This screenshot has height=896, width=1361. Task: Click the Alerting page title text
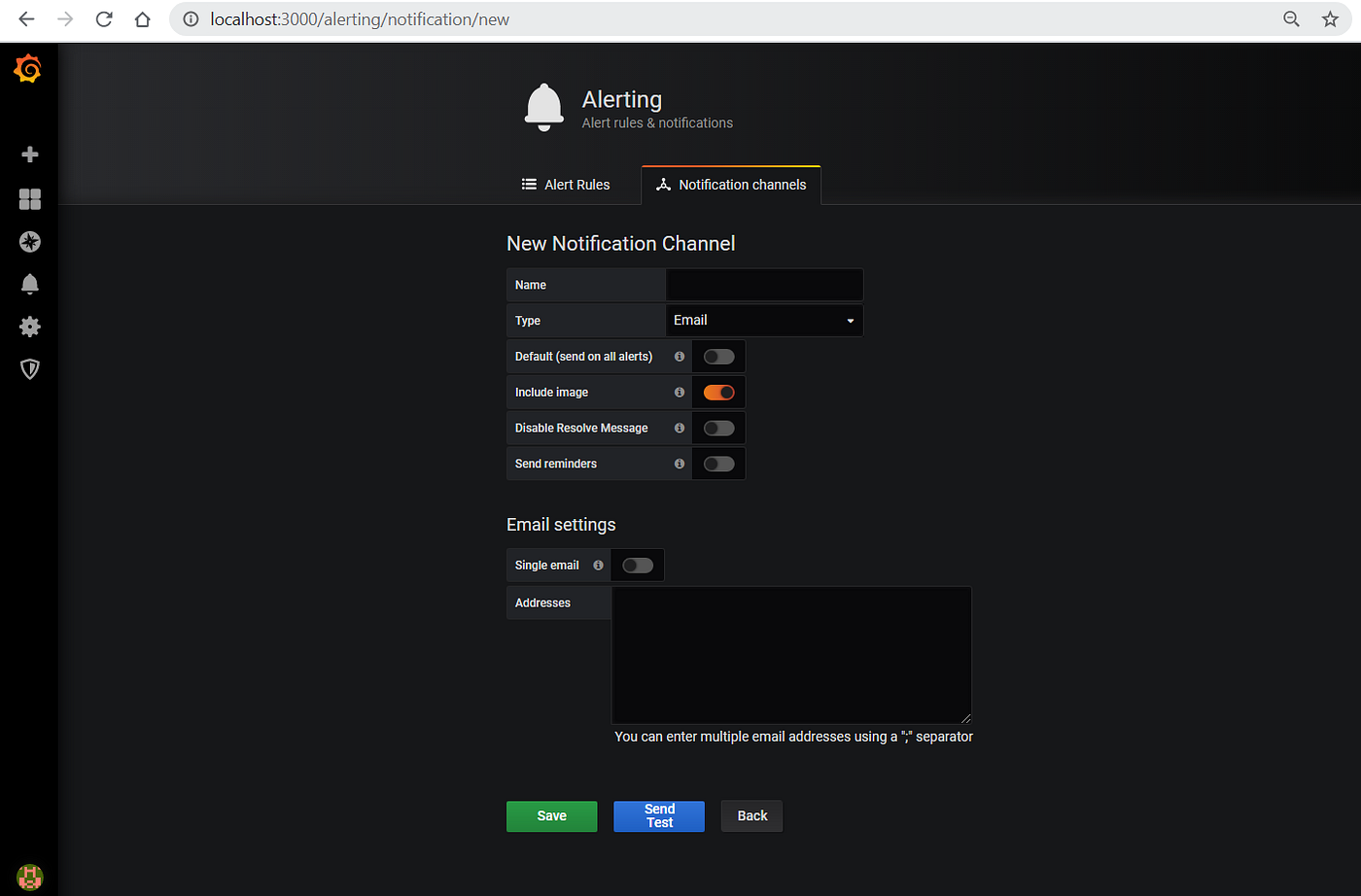[x=622, y=100]
